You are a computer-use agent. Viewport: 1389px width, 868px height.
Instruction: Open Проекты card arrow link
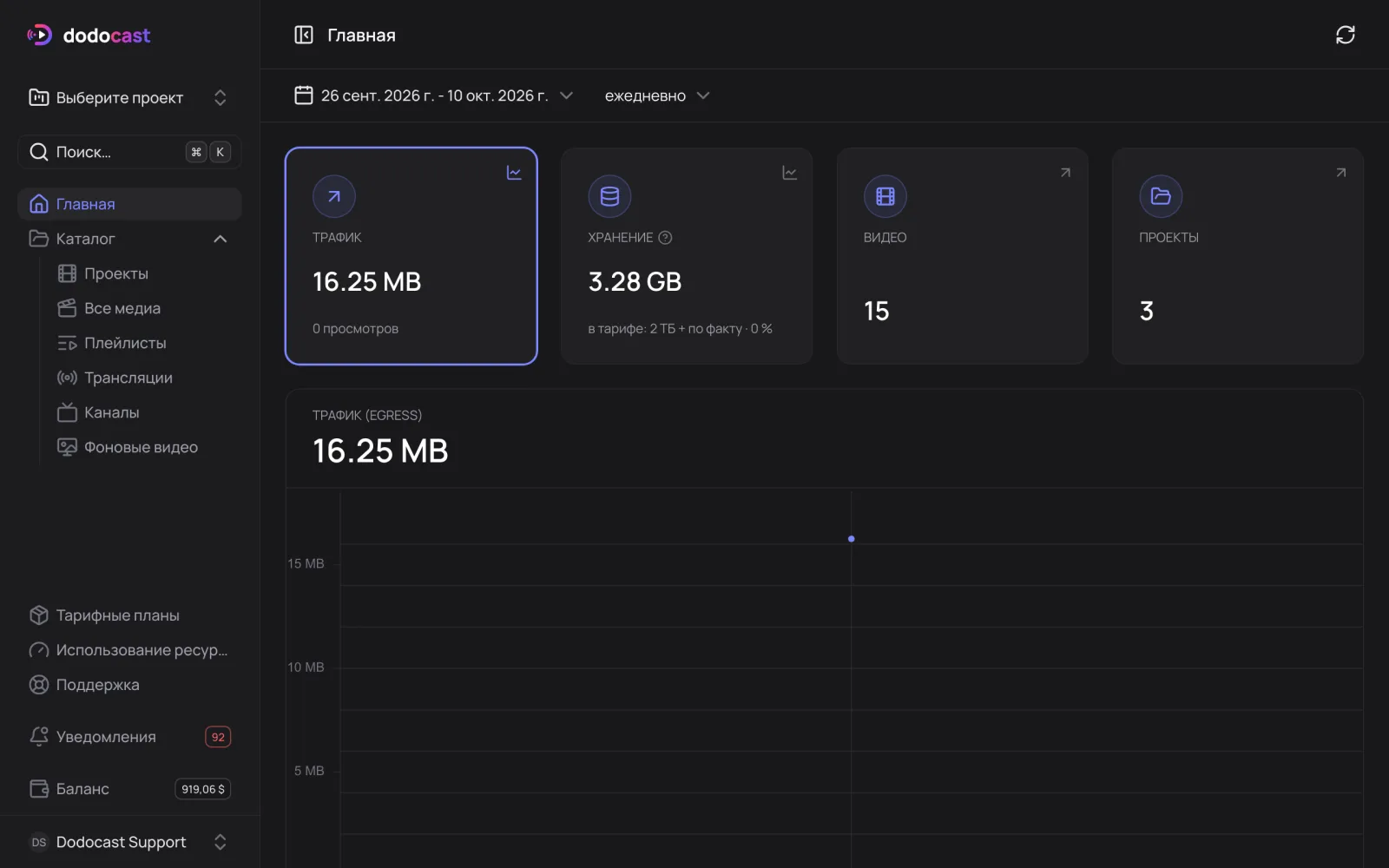[x=1340, y=173]
